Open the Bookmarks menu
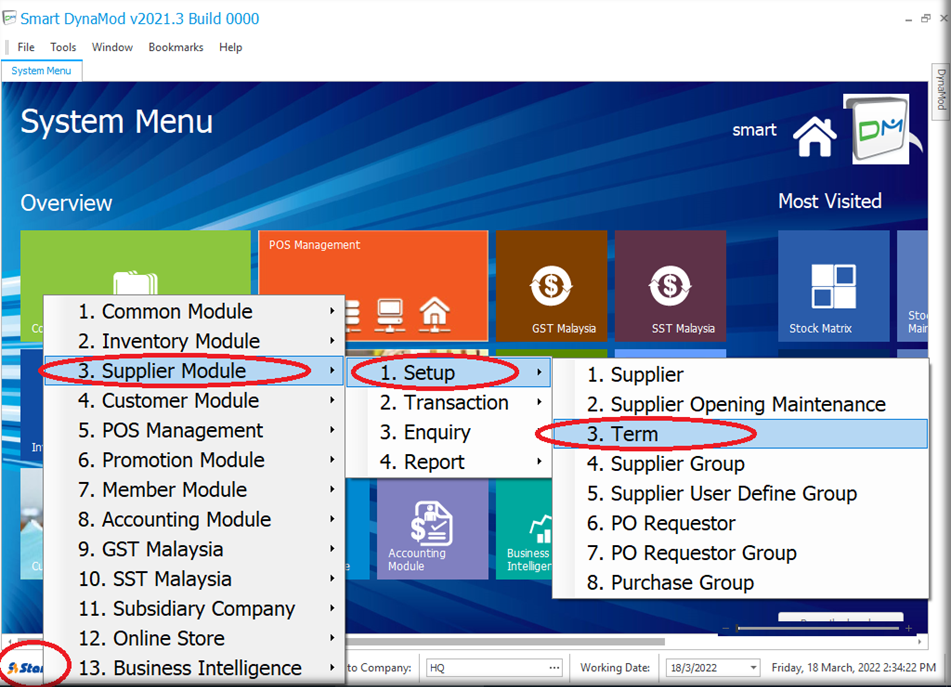Viewport: 951px width, 687px height. pyautogui.click(x=175, y=47)
